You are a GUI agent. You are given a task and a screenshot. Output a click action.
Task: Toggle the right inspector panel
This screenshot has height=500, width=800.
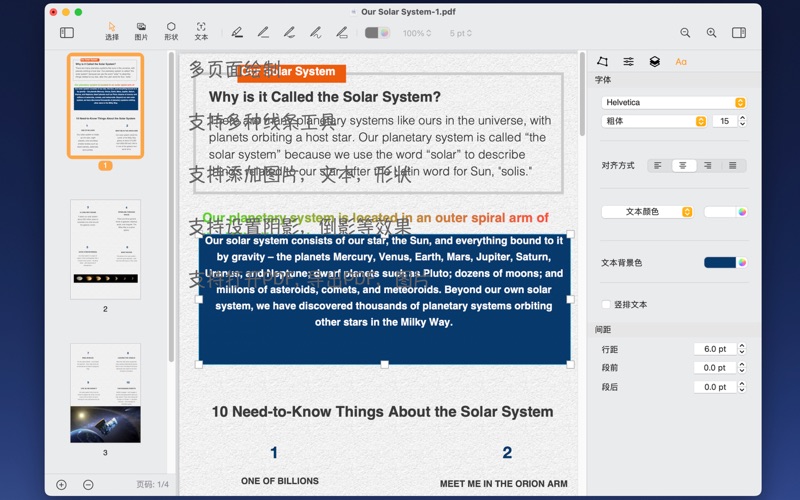[739, 33]
